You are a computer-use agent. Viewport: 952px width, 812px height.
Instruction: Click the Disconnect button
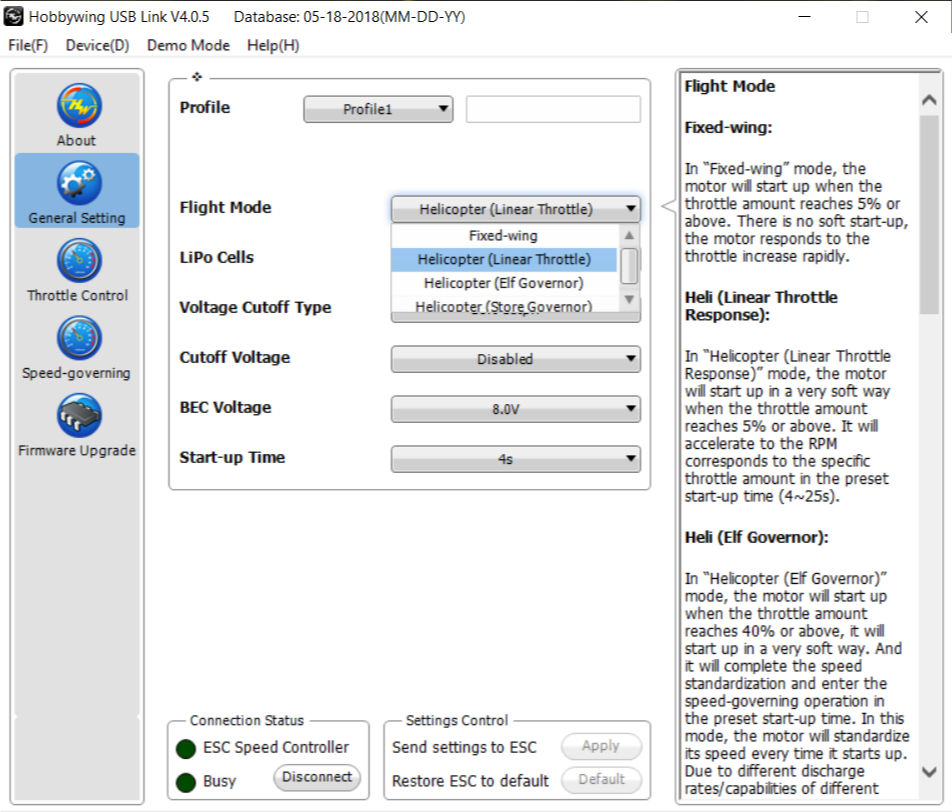pyautogui.click(x=317, y=777)
